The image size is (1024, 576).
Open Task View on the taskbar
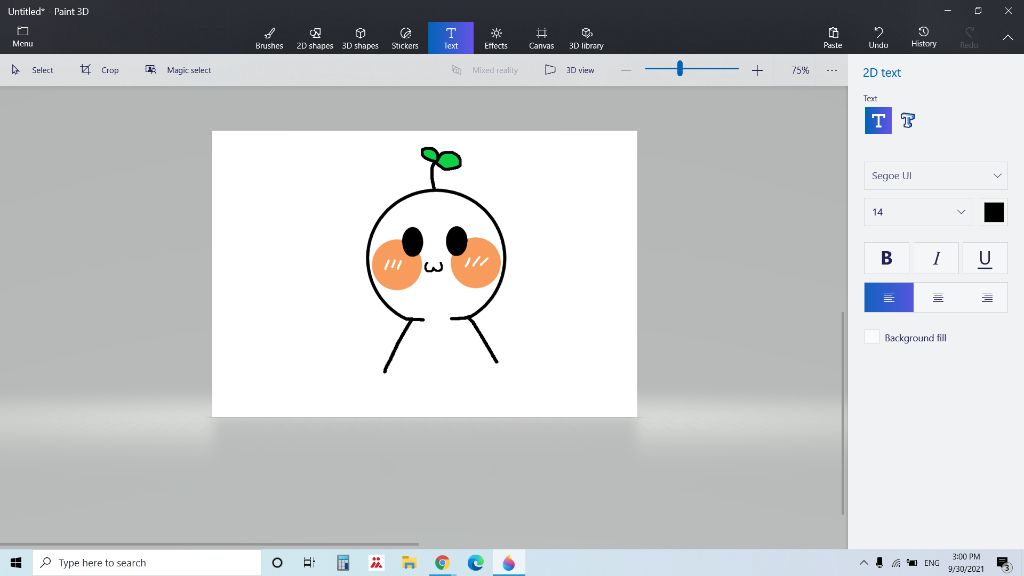[x=310, y=562]
